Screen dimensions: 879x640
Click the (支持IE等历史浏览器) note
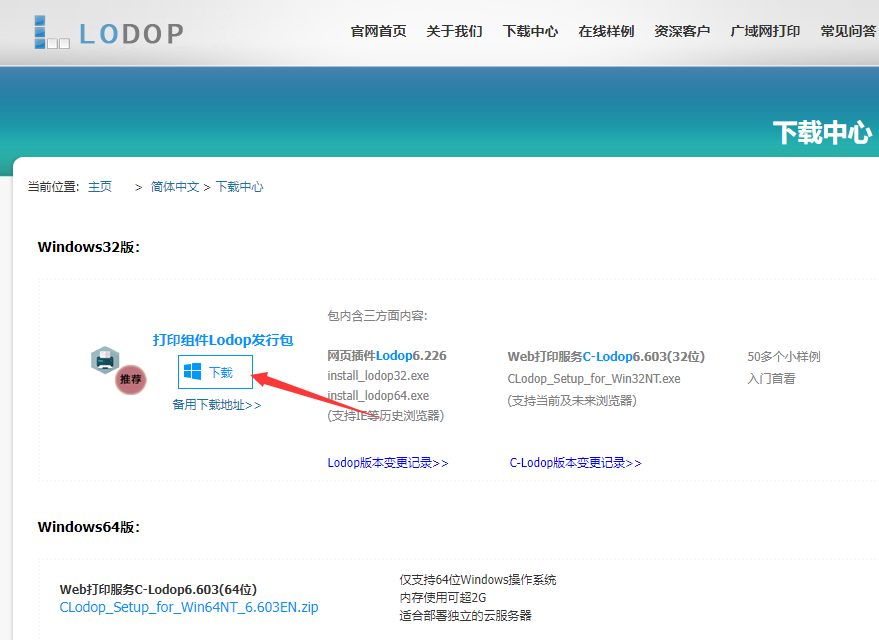[386, 416]
